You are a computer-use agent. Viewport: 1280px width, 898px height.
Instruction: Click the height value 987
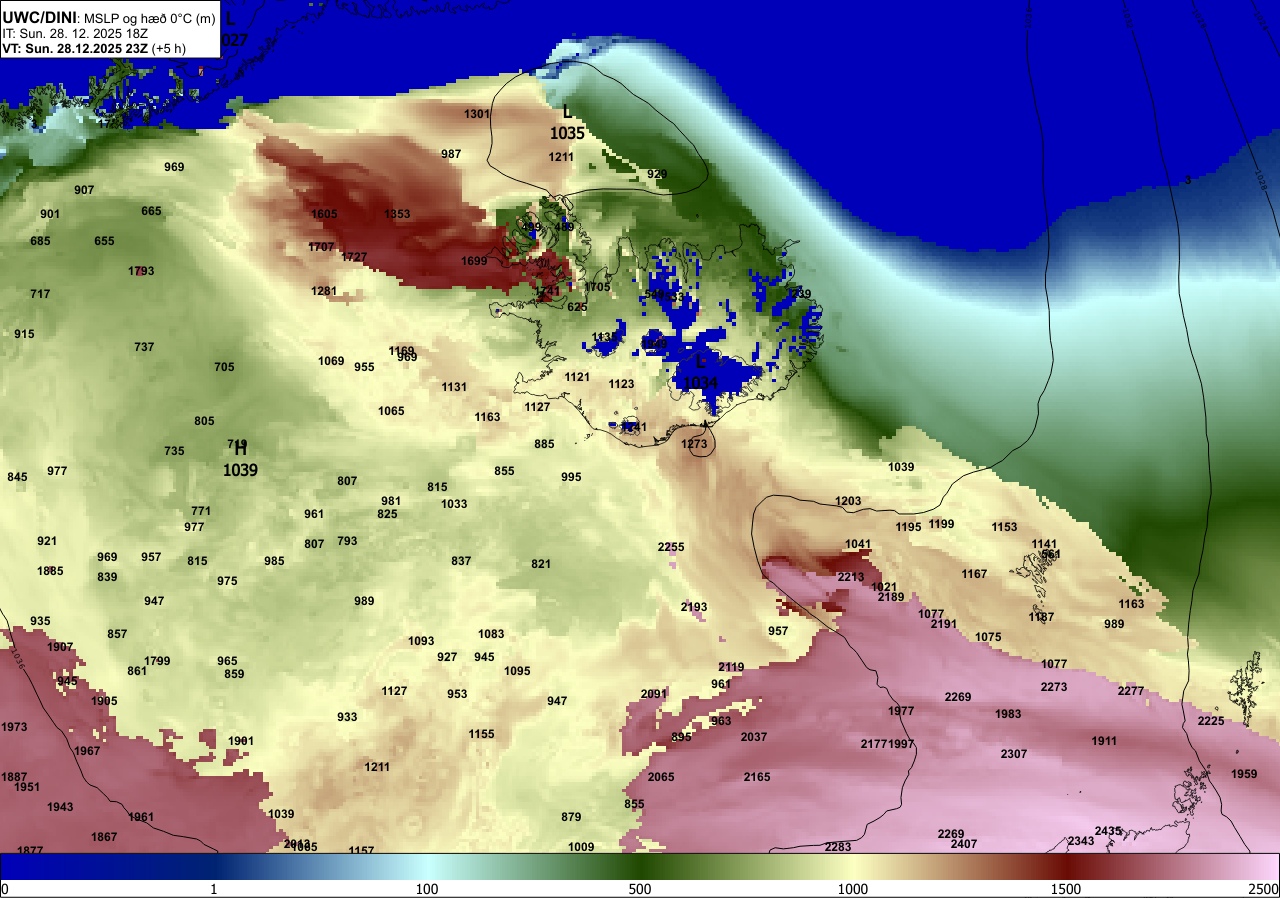click(451, 154)
